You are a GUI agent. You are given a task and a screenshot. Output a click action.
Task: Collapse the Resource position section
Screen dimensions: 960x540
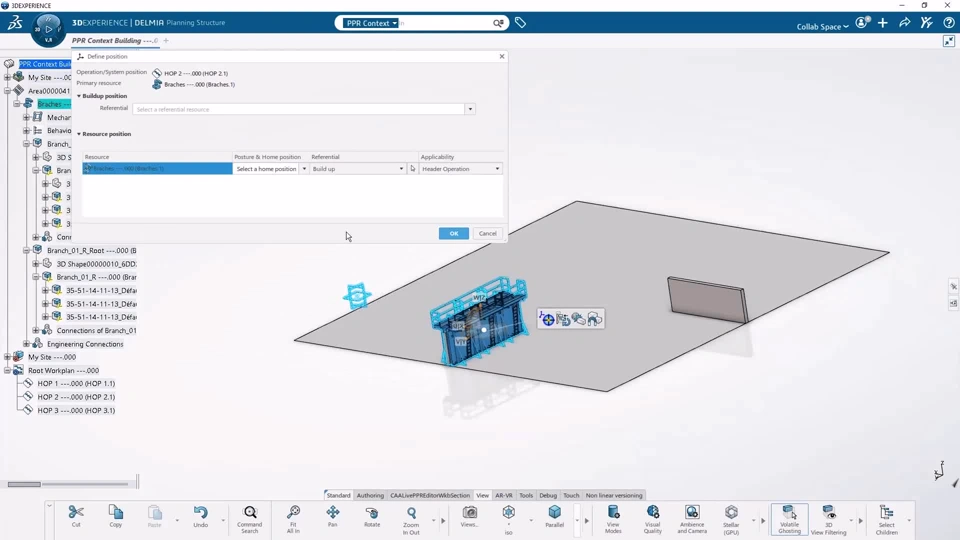click(79, 134)
